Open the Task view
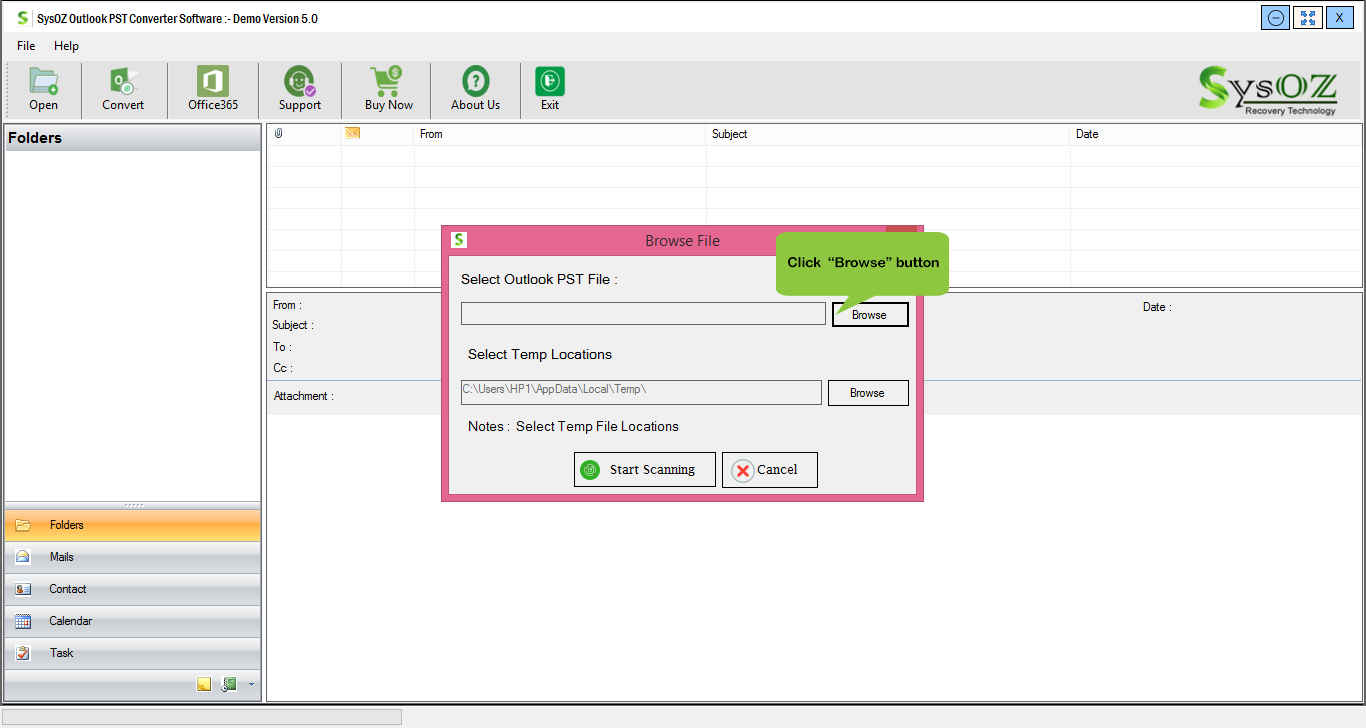This screenshot has height=728, width=1366. [132, 653]
